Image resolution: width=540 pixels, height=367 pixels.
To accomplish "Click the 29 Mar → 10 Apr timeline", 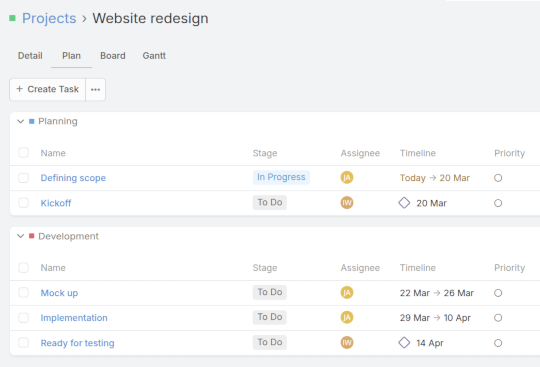I will click(435, 318).
